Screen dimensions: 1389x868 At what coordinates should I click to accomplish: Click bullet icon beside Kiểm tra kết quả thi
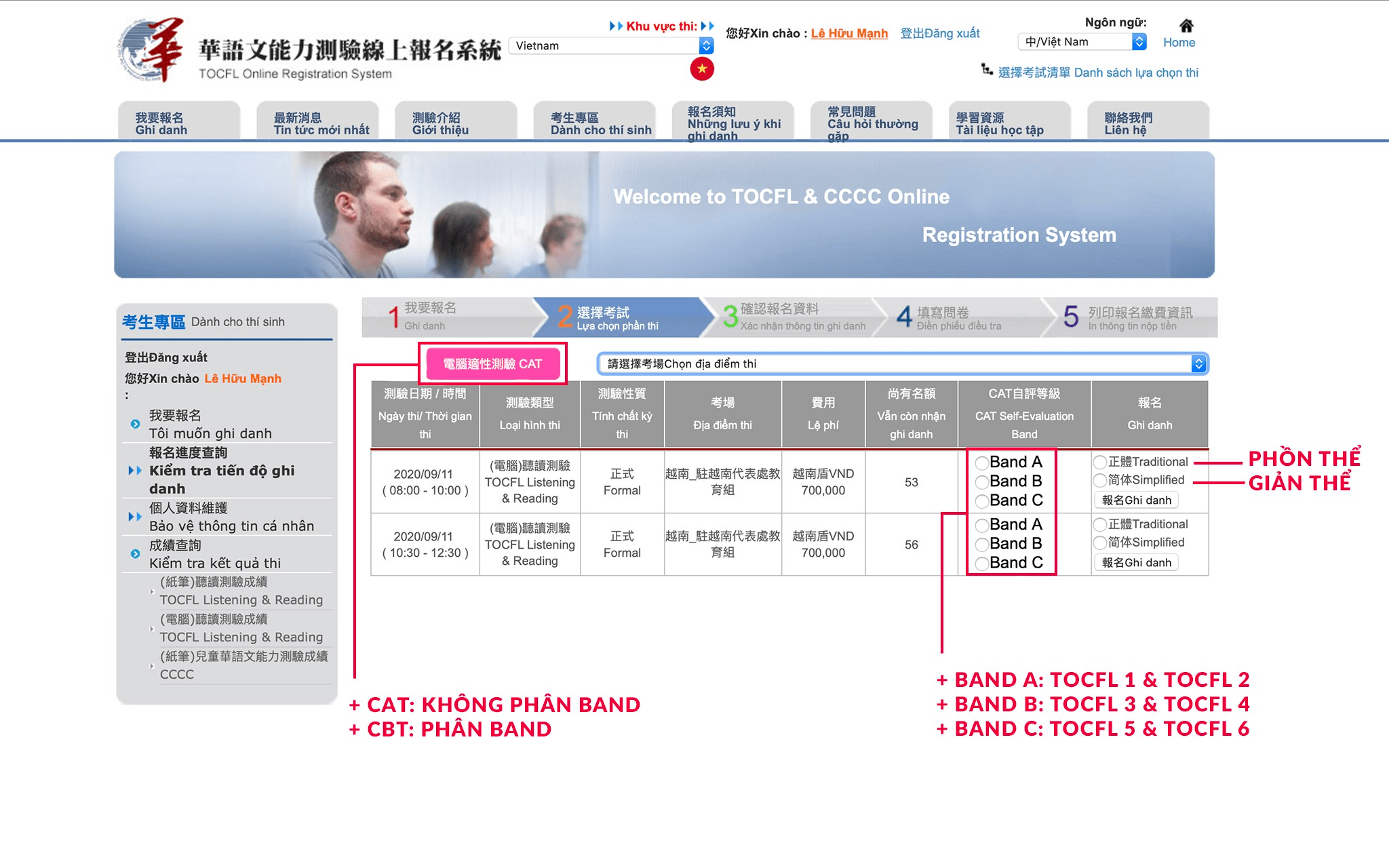(x=135, y=554)
